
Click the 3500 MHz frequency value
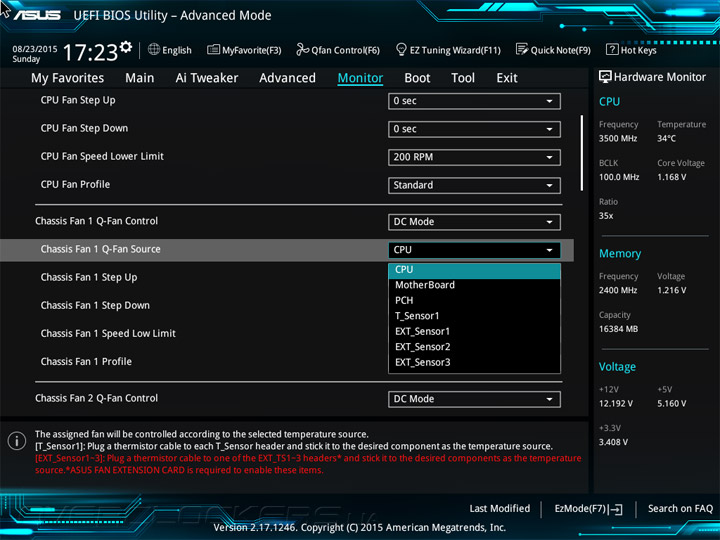click(618, 138)
